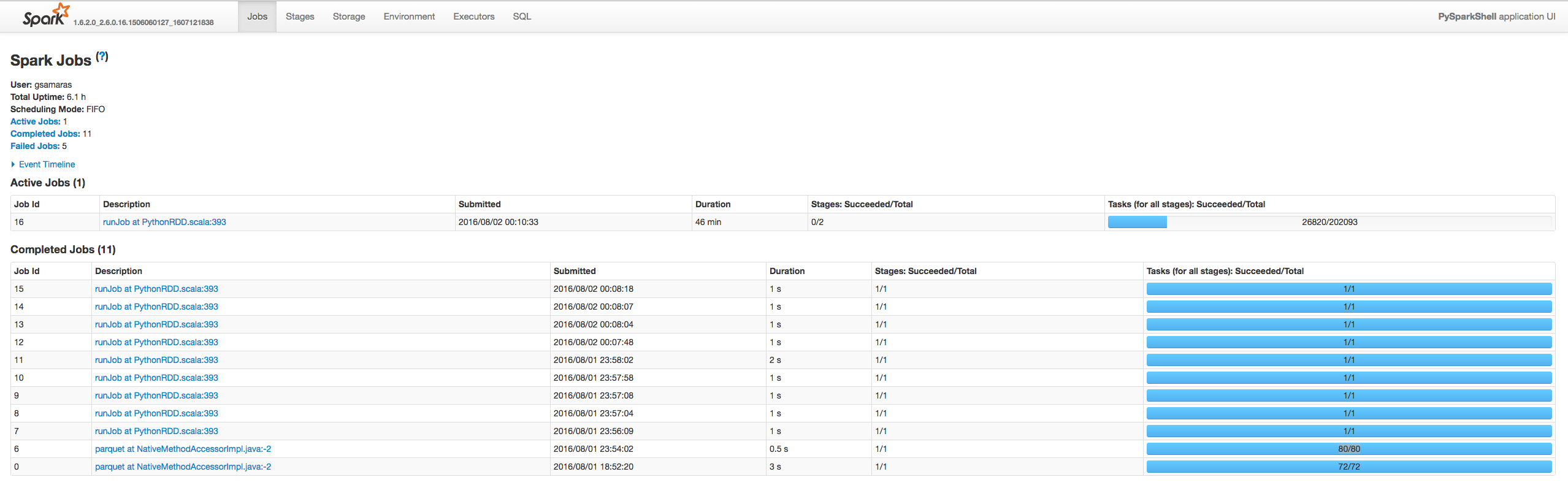Open the Storage tab
The width and height of the screenshot is (1568, 485).
click(349, 17)
